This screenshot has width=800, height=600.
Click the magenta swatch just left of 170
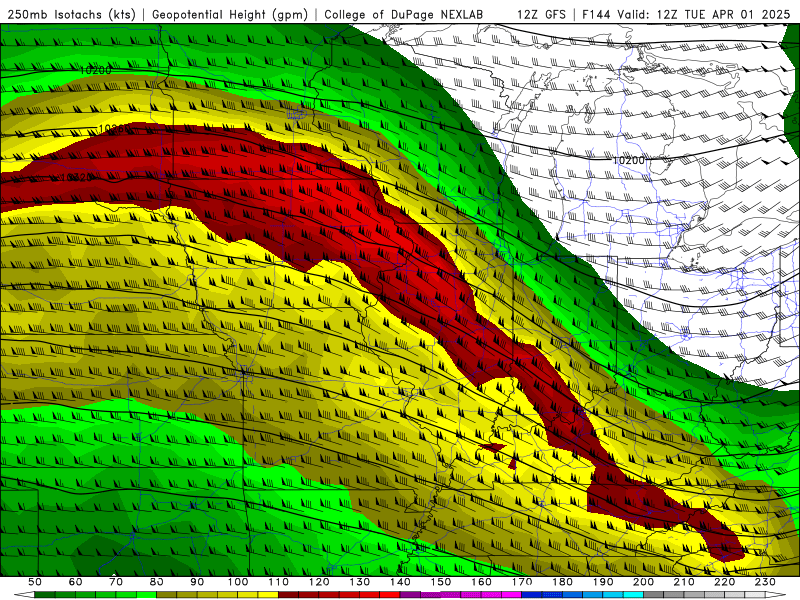[x=512, y=595]
